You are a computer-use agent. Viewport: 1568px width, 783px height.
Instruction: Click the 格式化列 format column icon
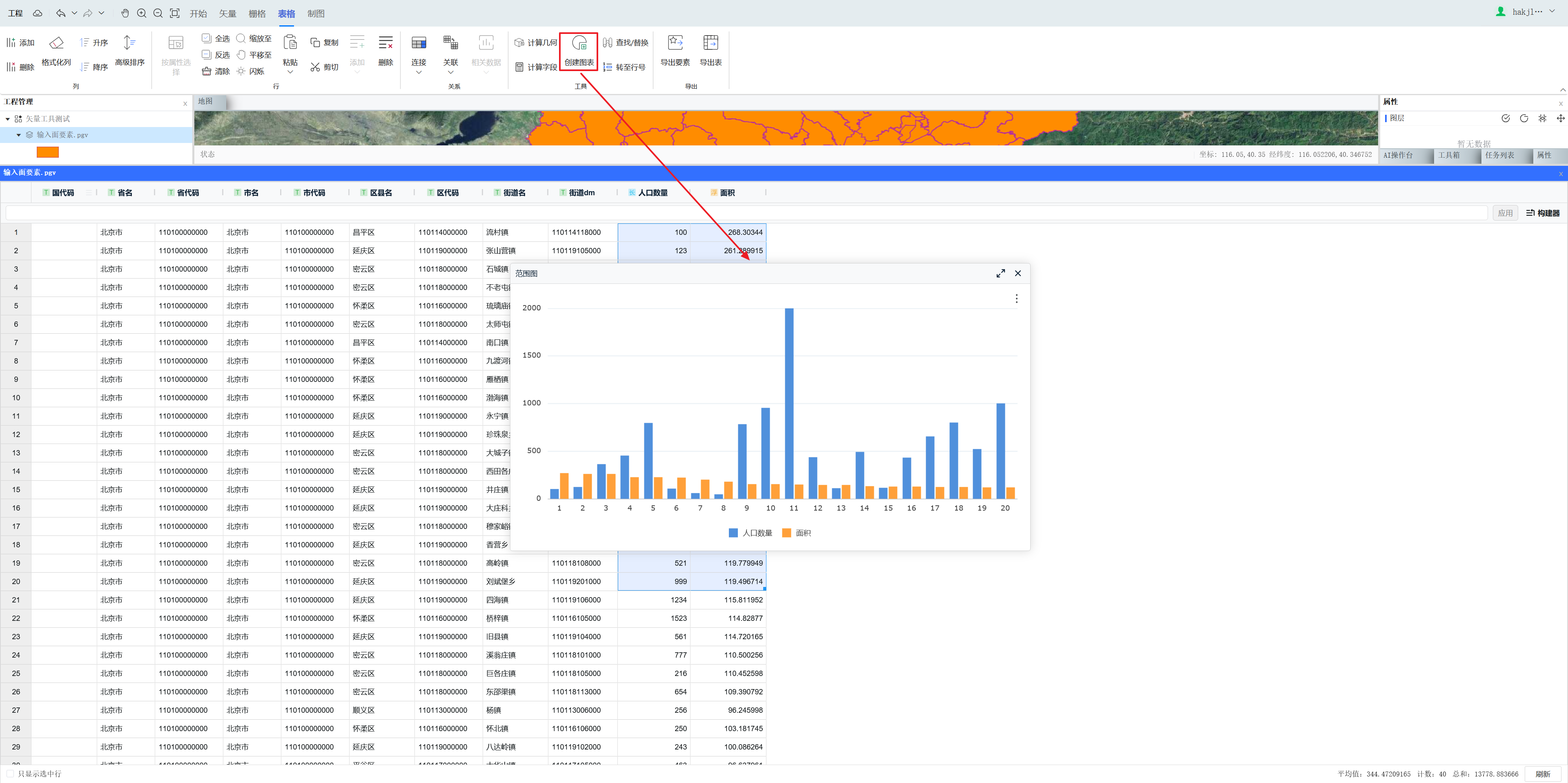coord(56,42)
